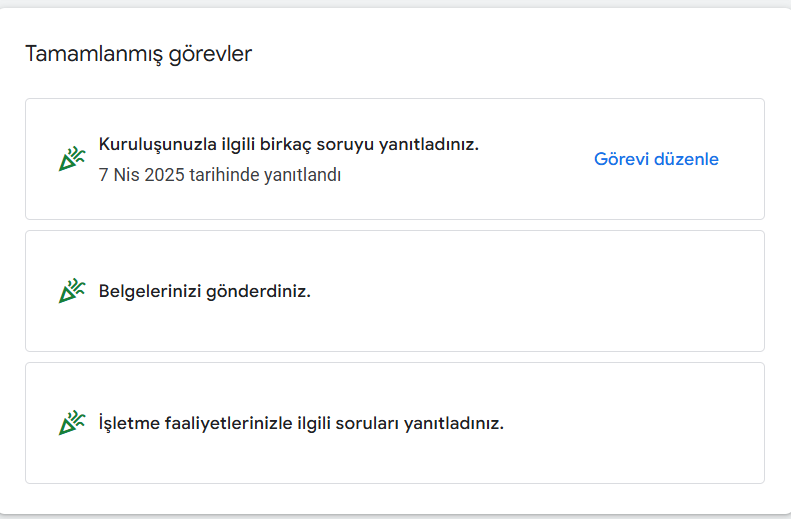This screenshot has width=791, height=519.
Task: Click the green celebration icon in third card
Action: tap(72, 423)
